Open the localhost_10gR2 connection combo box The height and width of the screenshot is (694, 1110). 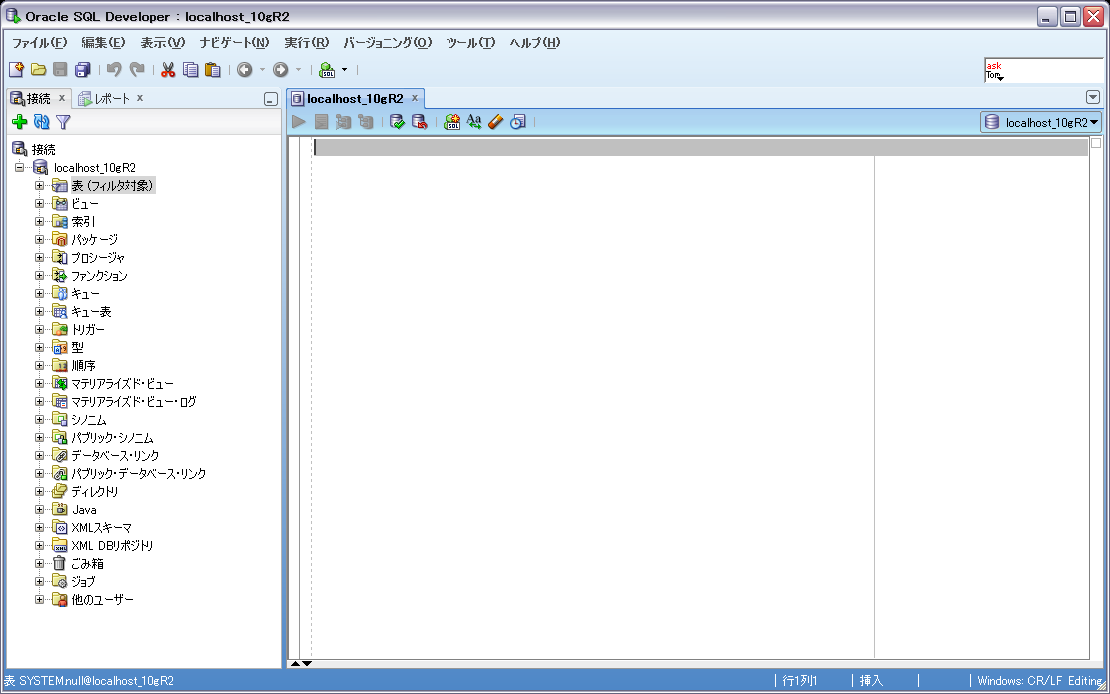point(1041,123)
